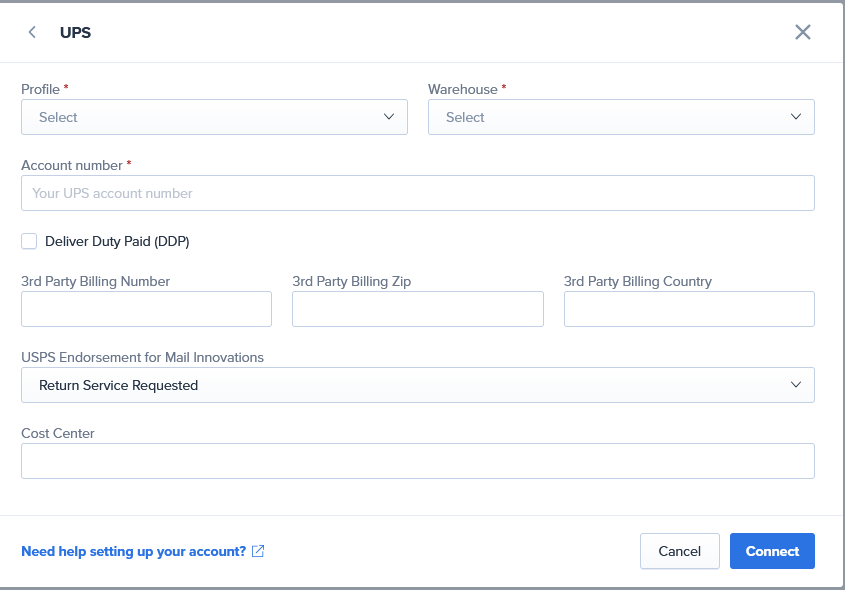Click the UPS dialog title
The height and width of the screenshot is (590, 845).
75,32
